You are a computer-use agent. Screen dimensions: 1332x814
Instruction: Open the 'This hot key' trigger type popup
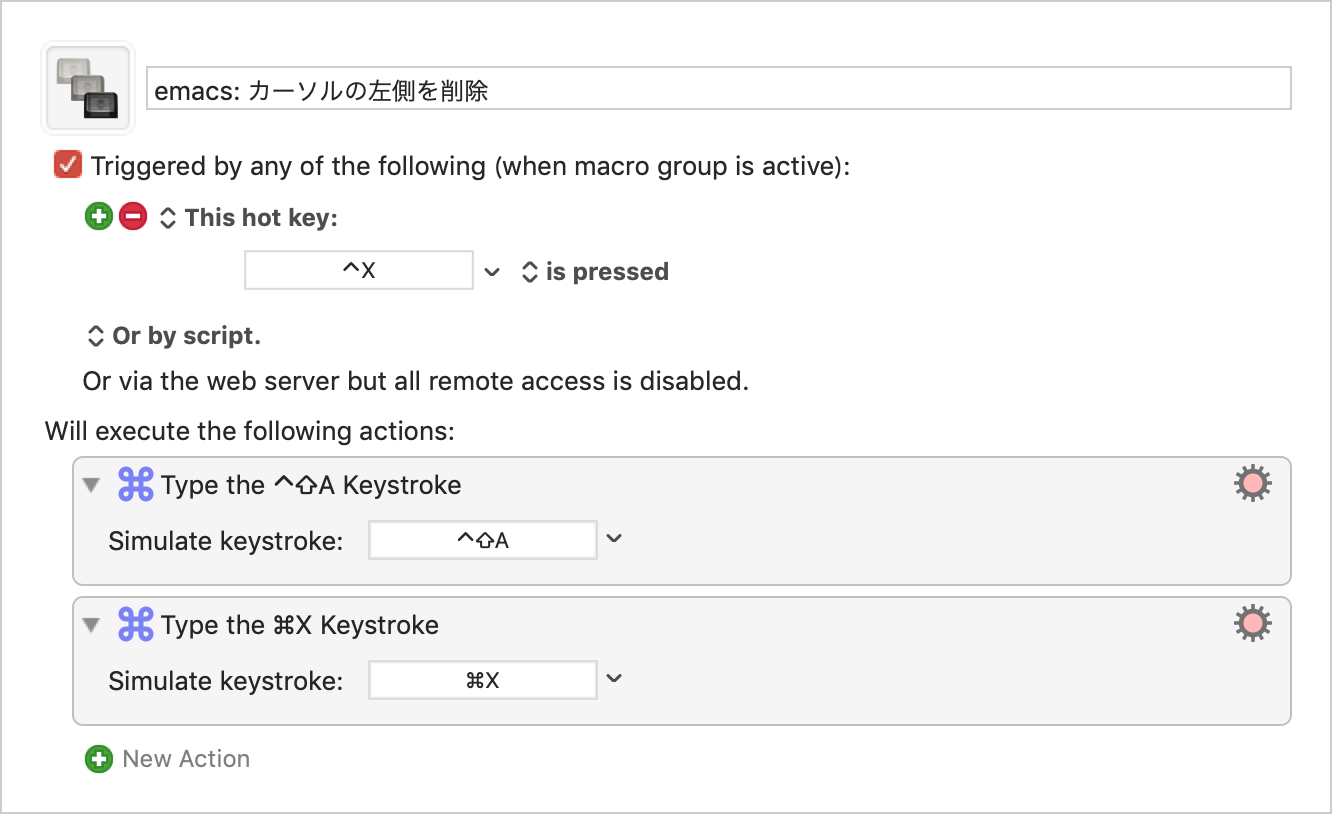pyautogui.click(x=249, y=218)
